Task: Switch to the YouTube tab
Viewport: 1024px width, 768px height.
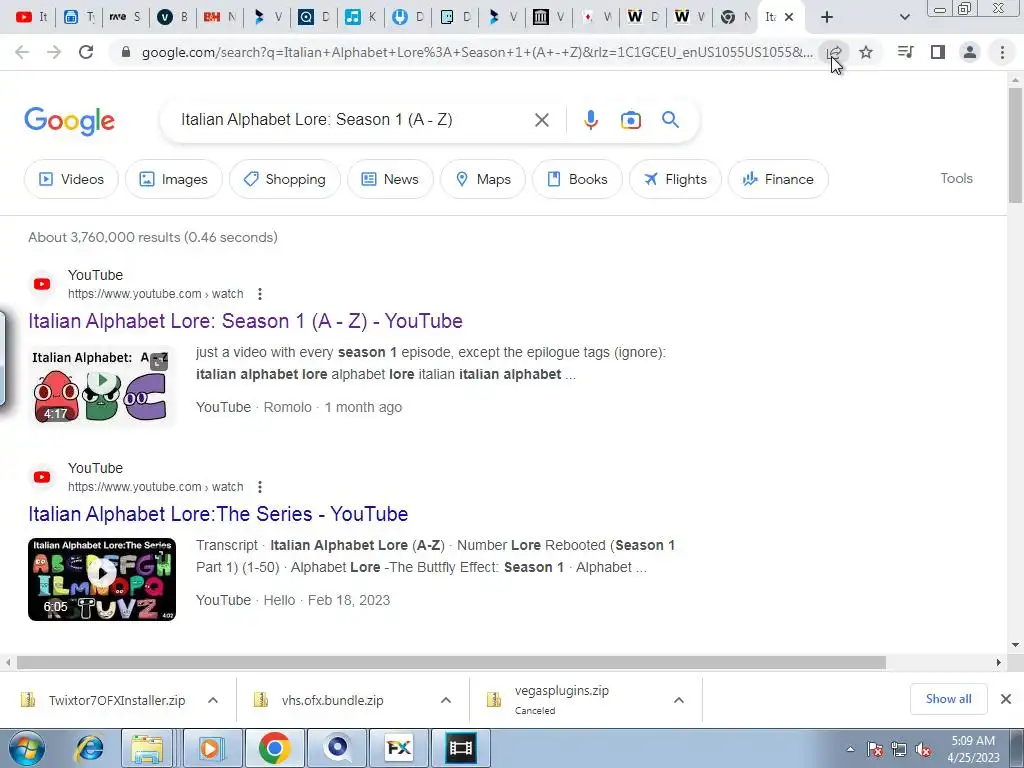Action: 31,17
